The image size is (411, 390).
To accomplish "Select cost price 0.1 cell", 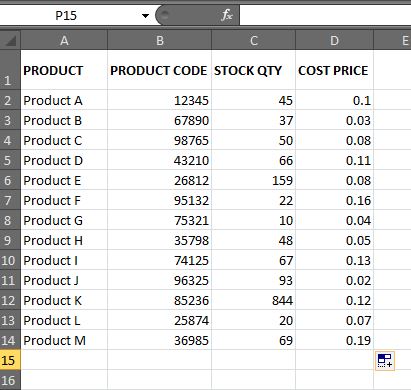I will (334, 100).
